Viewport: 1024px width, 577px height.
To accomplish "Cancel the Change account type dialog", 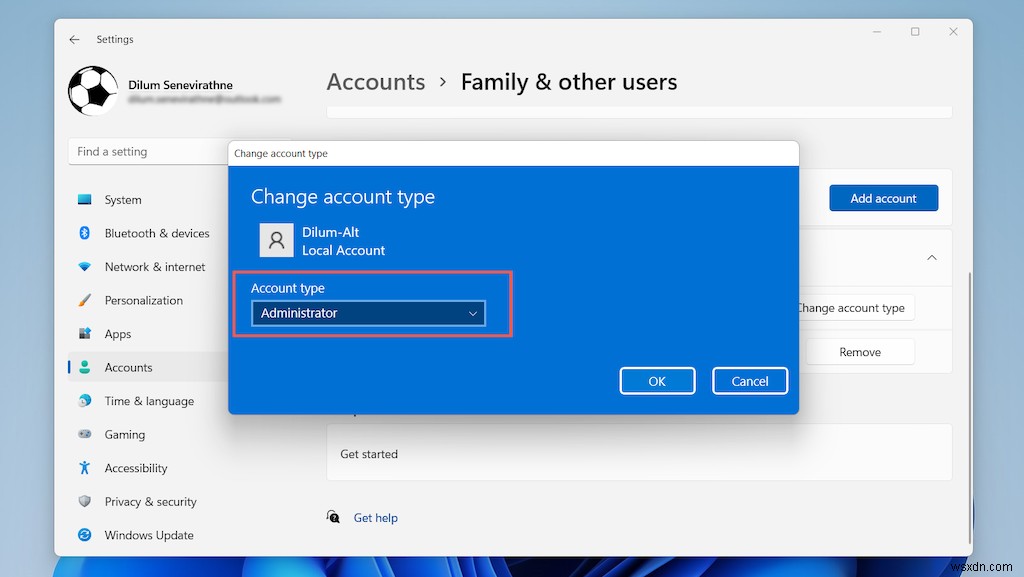I will coord(750,380).
